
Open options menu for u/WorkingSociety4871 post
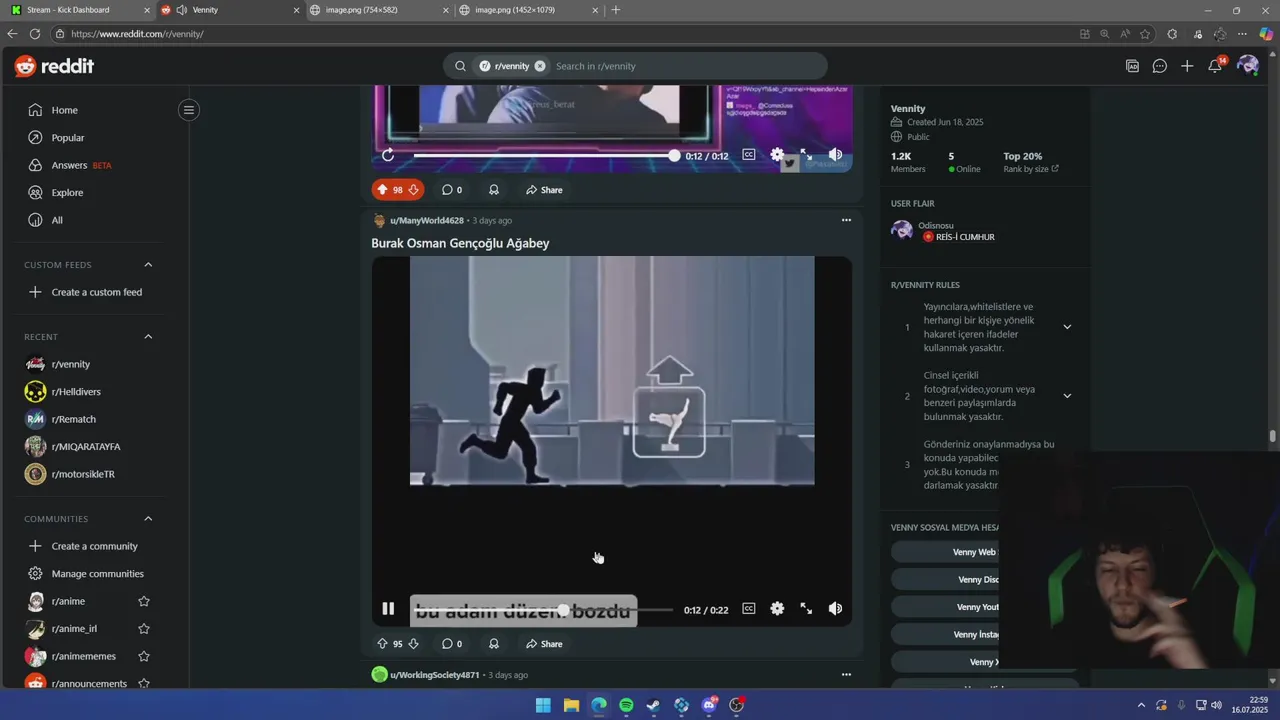pyautogui.click(x=846, y=675)
